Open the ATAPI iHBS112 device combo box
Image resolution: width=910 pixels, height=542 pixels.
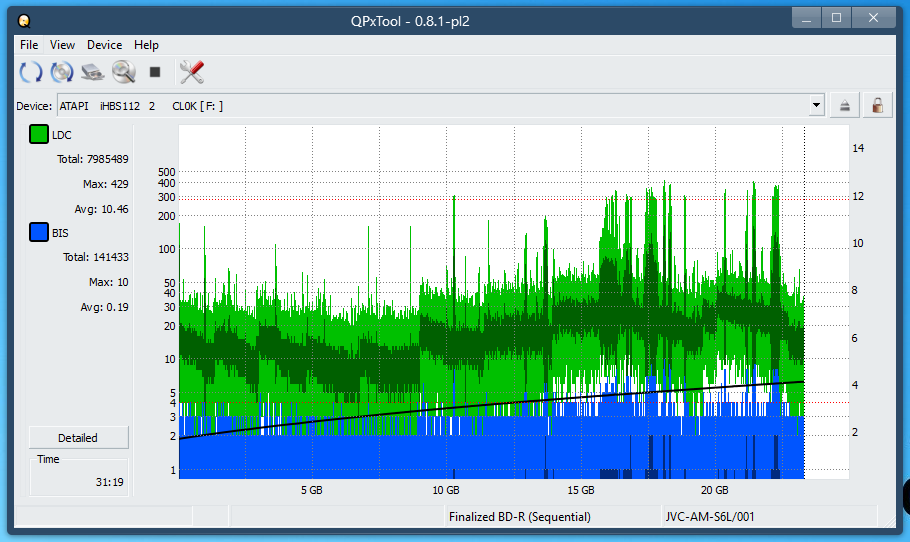click(430, 105)
